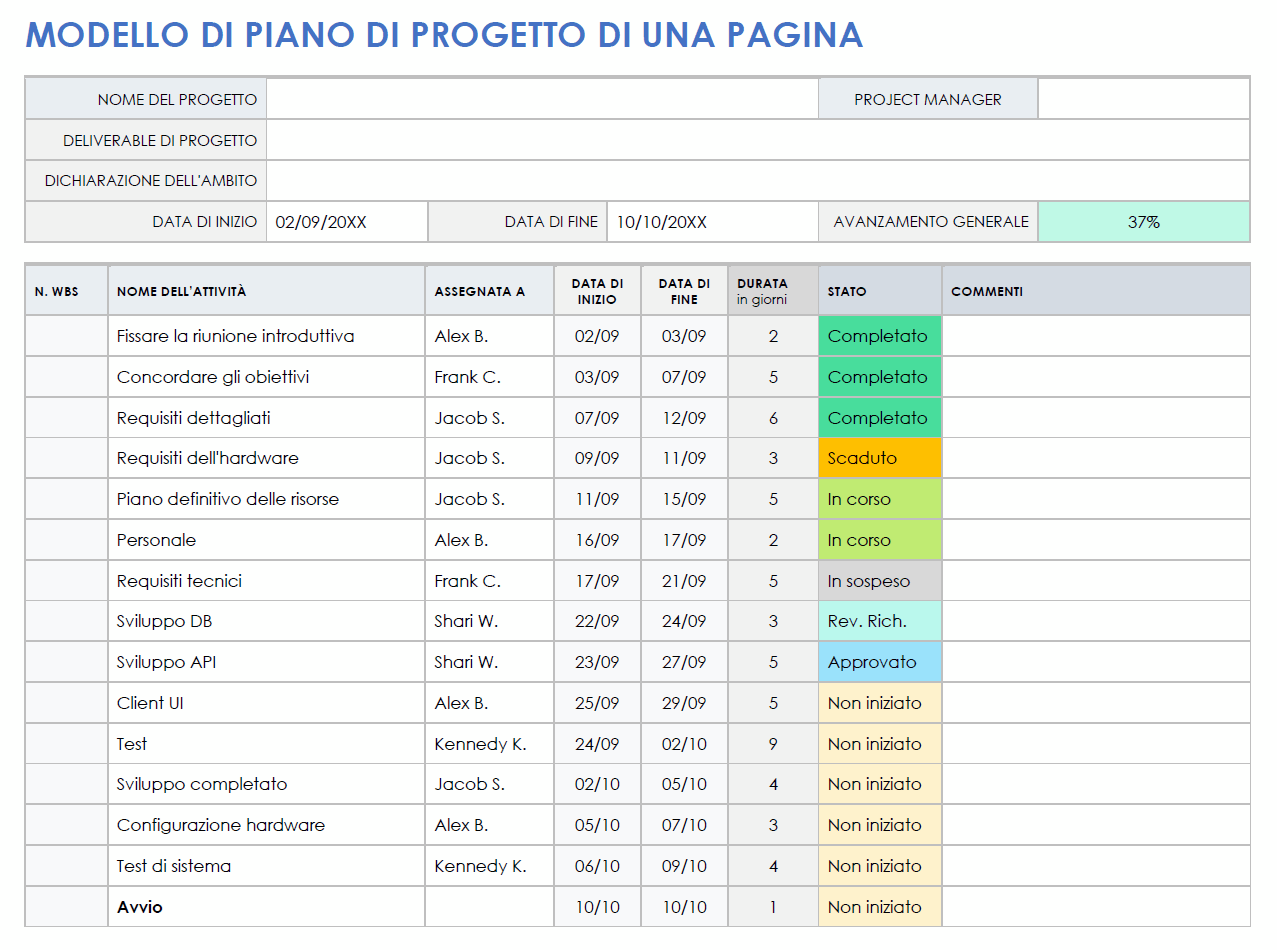Click the Kennedy K. assignee cell for Test

(488, 743)
